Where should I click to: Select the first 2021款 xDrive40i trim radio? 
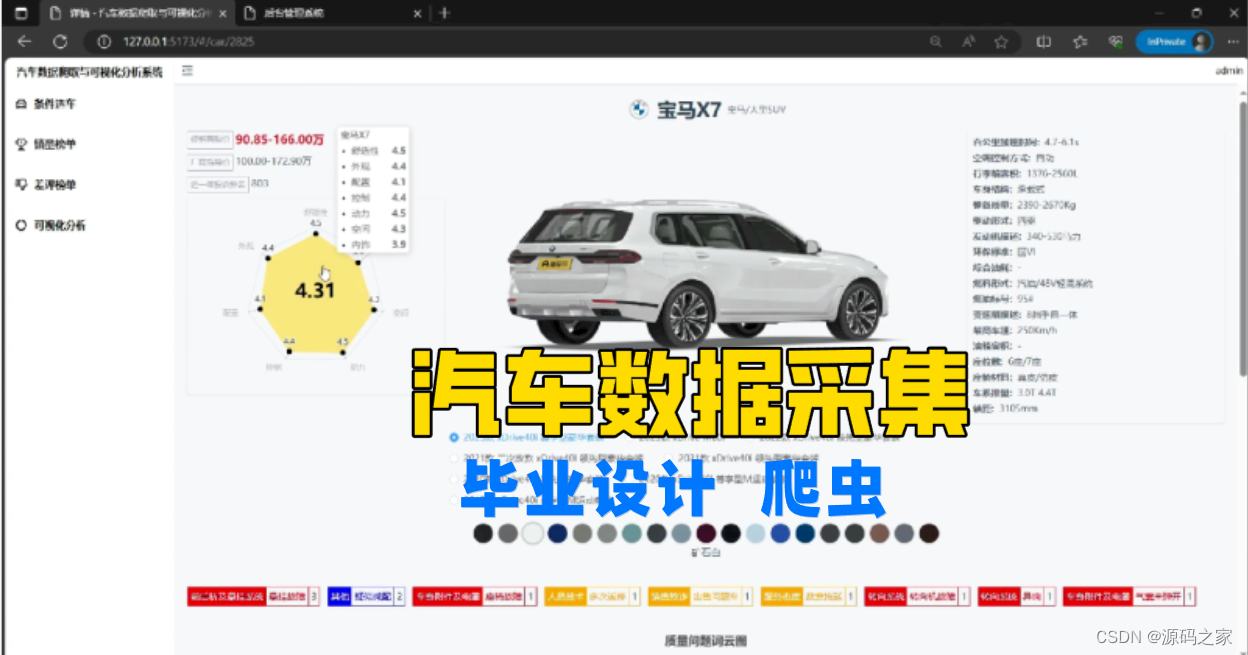455,437
